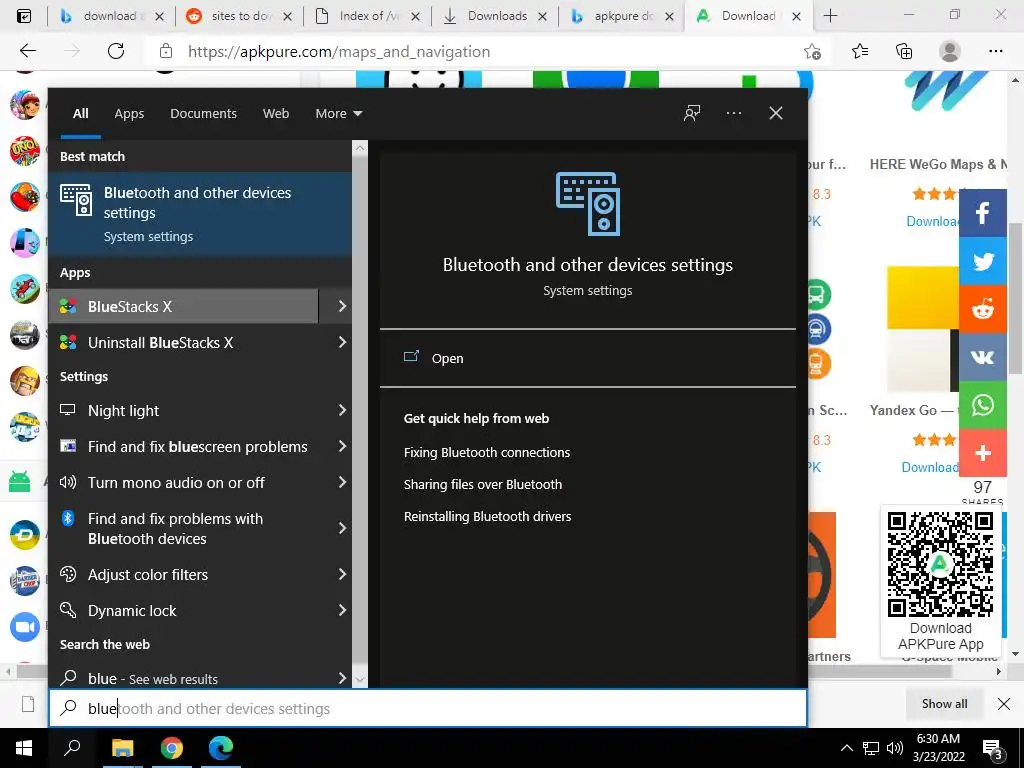Launch BlueStacks X from search results
1024x768 pixels.
click(184, 306)
